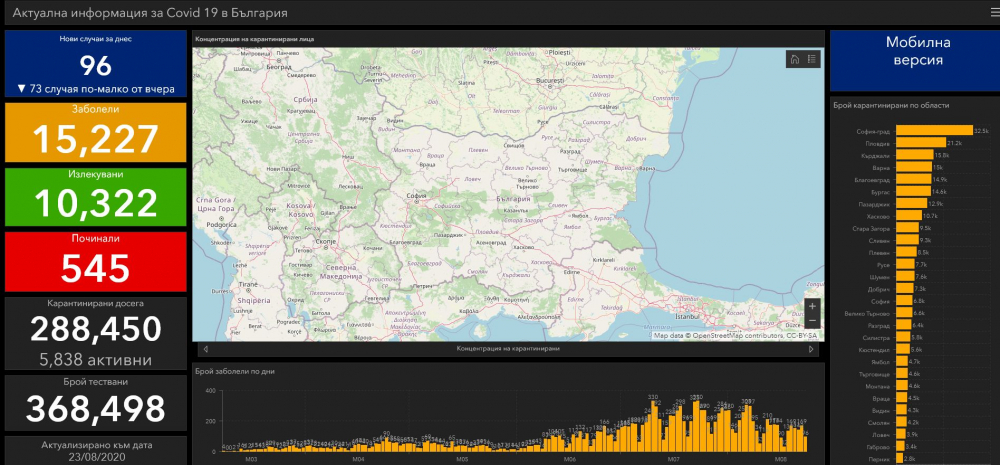Click the Заболели 15,227 card

96,133
